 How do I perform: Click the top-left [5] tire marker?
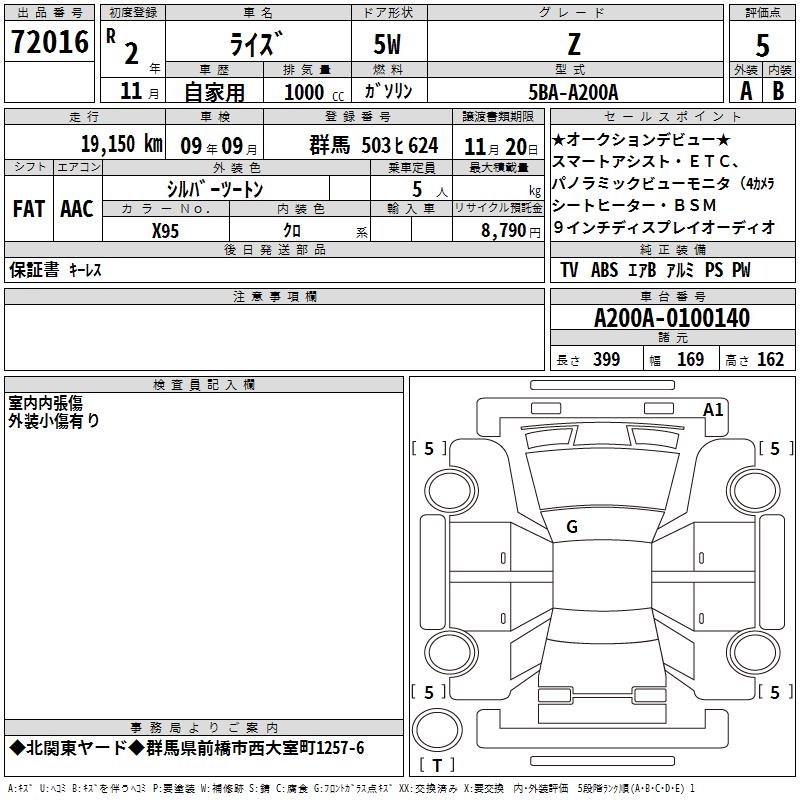429,449
